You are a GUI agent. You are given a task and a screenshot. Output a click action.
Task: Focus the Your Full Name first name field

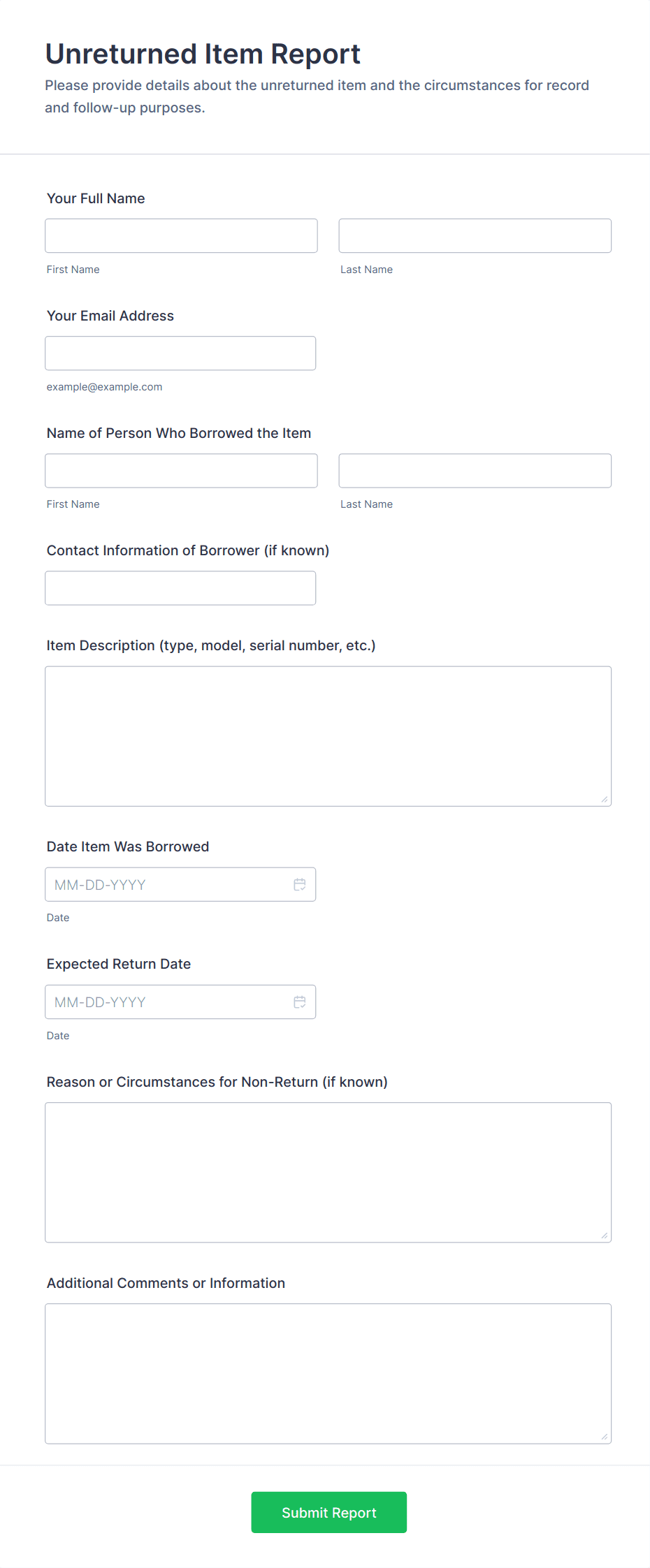point(181,235)
